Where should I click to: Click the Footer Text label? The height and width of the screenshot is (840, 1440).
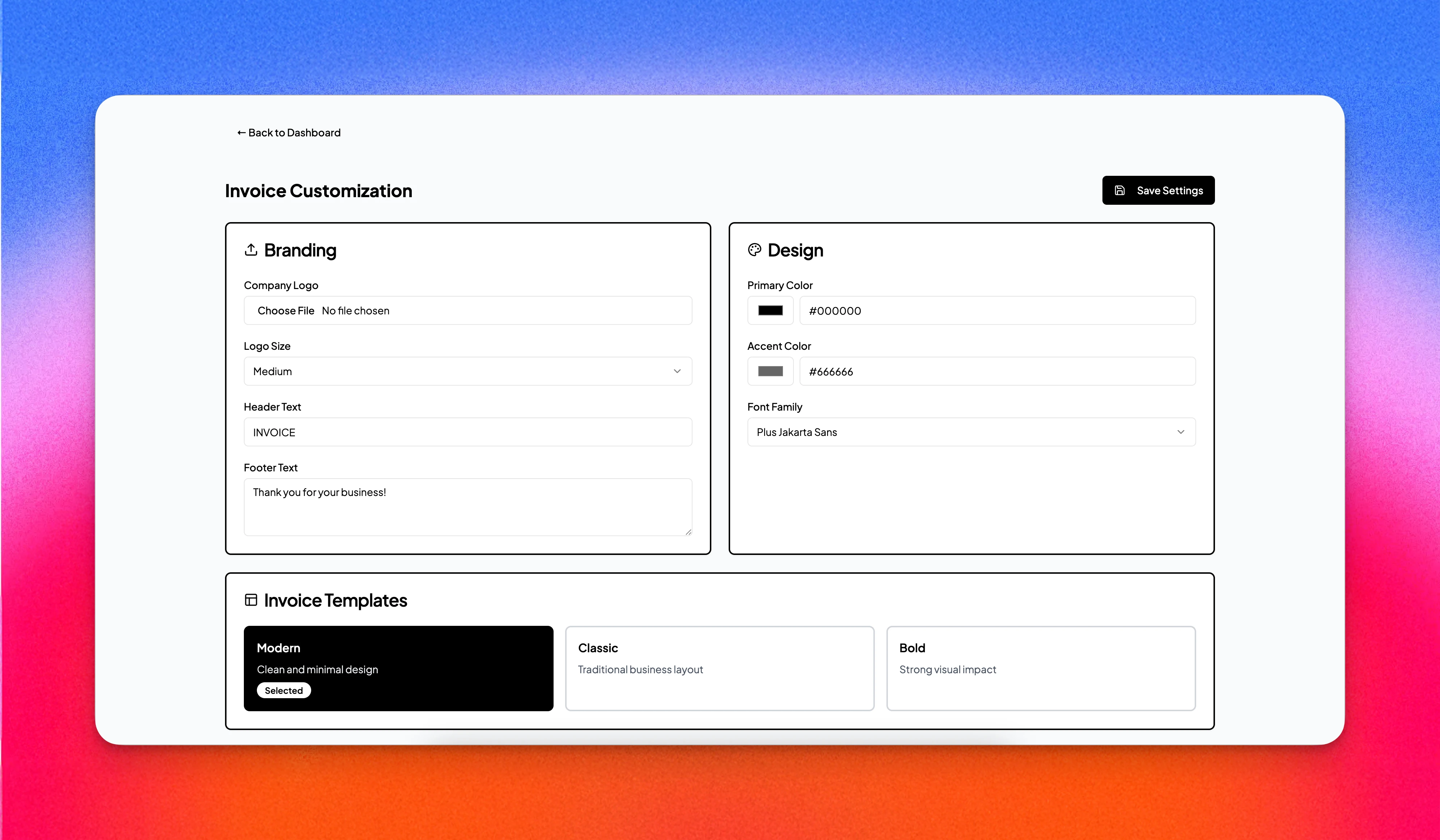click(x=270, y=467)
